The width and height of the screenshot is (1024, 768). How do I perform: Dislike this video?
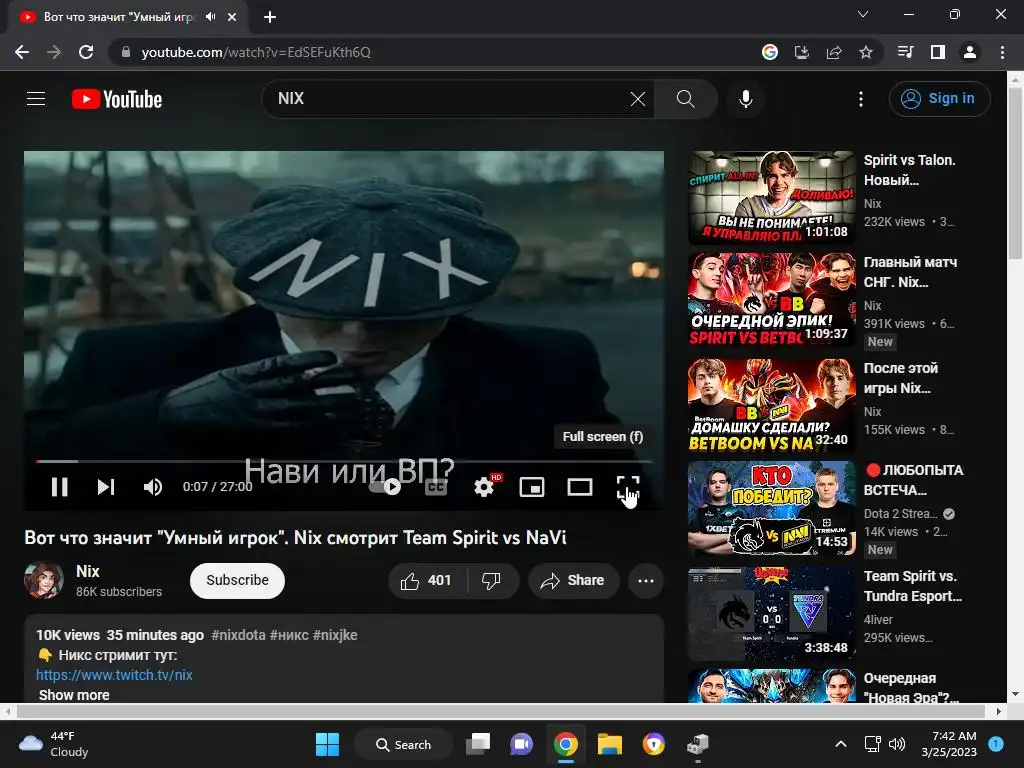click(x=492, y=581)
